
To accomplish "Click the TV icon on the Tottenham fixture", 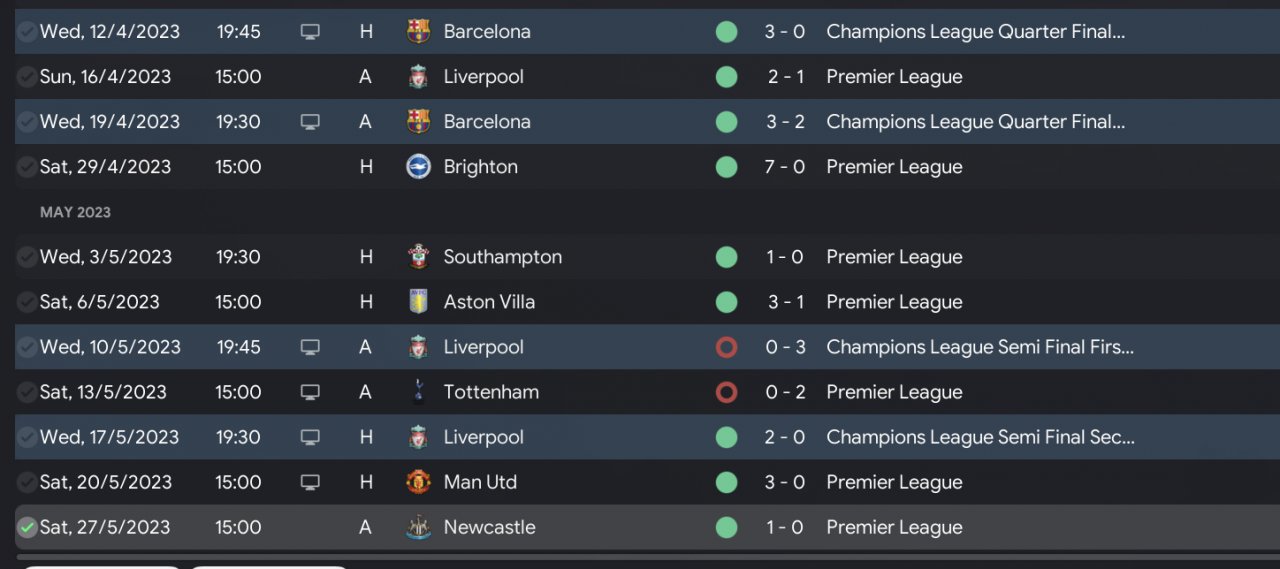I will (310, 392).
